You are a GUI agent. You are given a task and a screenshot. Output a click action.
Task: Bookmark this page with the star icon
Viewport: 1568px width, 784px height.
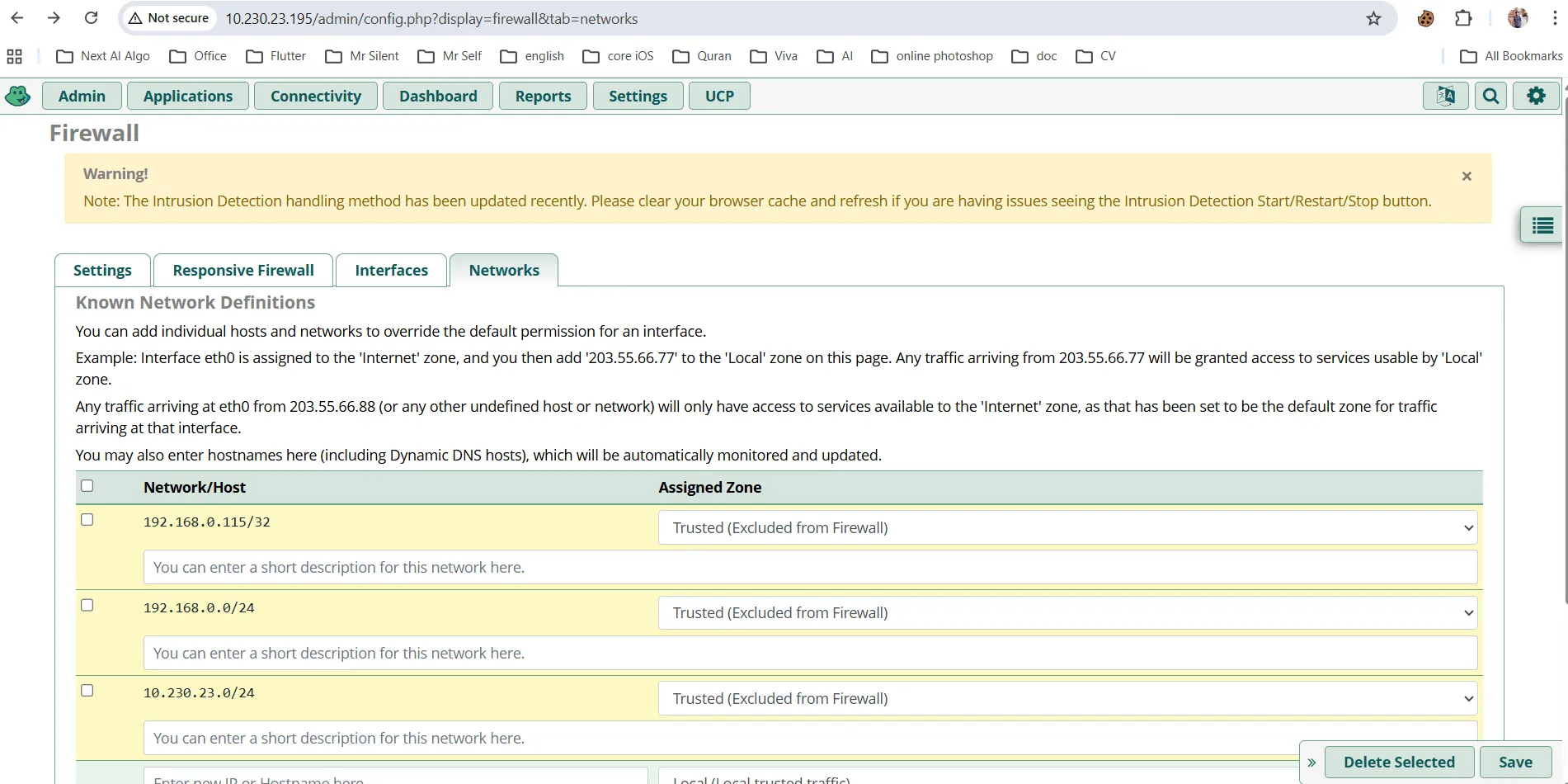click(x=1373, y=17)
